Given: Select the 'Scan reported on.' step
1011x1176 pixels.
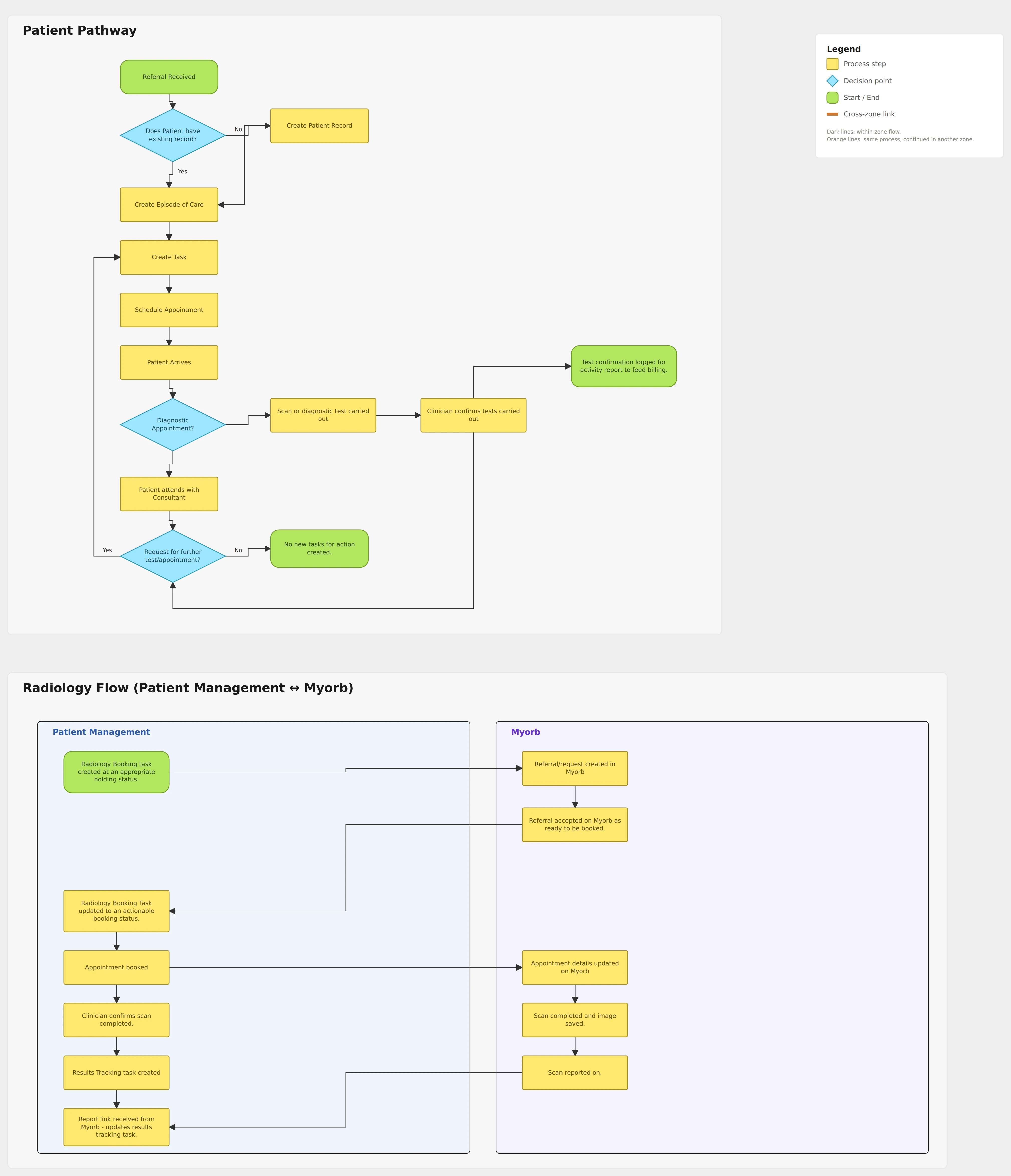Looking at the screenshot, I should pos(575,1073).
